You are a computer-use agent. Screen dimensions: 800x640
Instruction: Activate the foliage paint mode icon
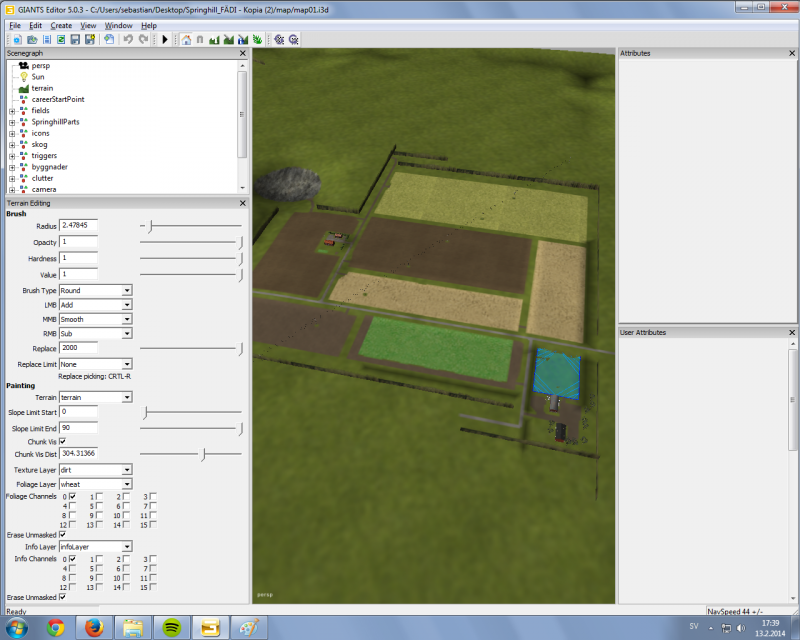[257, 39]
